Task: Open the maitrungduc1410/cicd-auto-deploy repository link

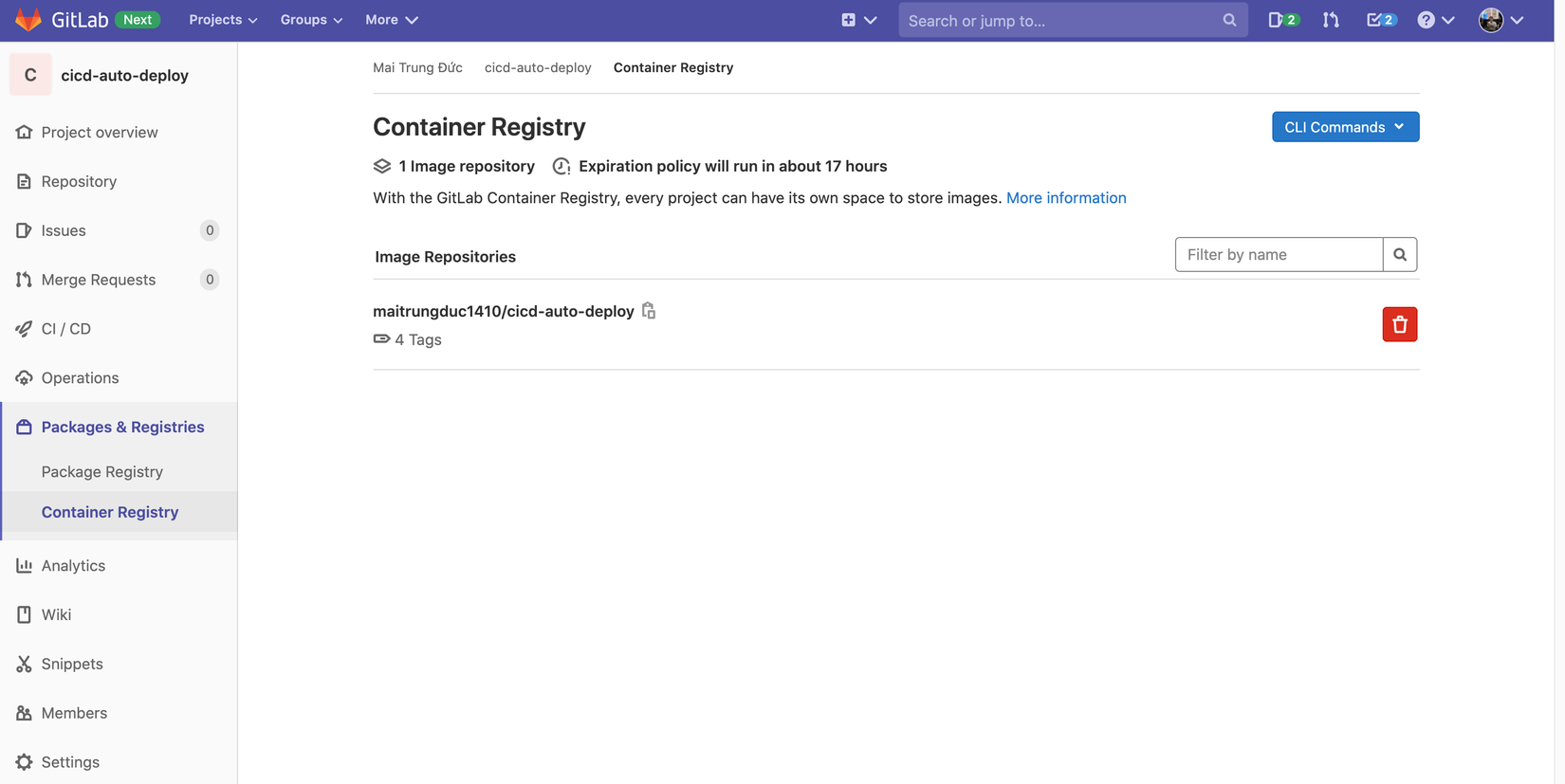Action: click(x=503, y=311)
